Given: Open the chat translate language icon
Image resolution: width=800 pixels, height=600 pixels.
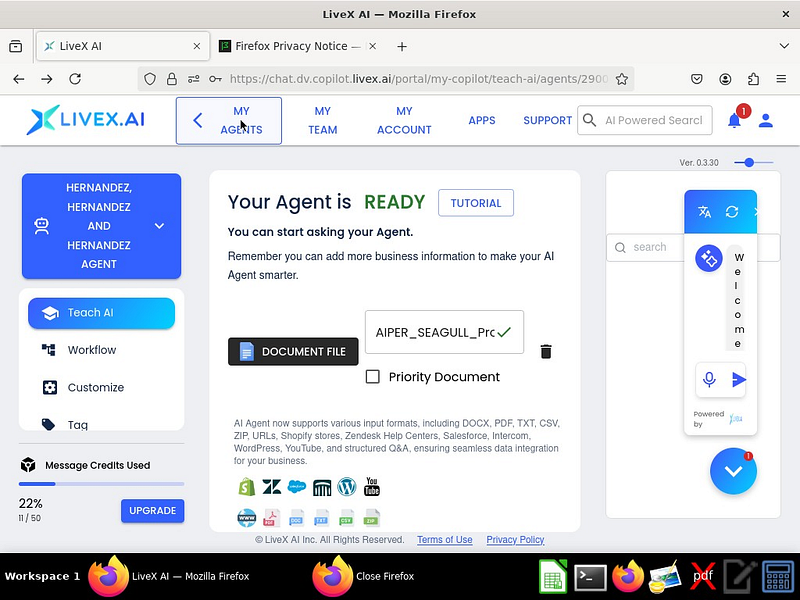Looking at the screenshot, I should (x=705, y=212).
